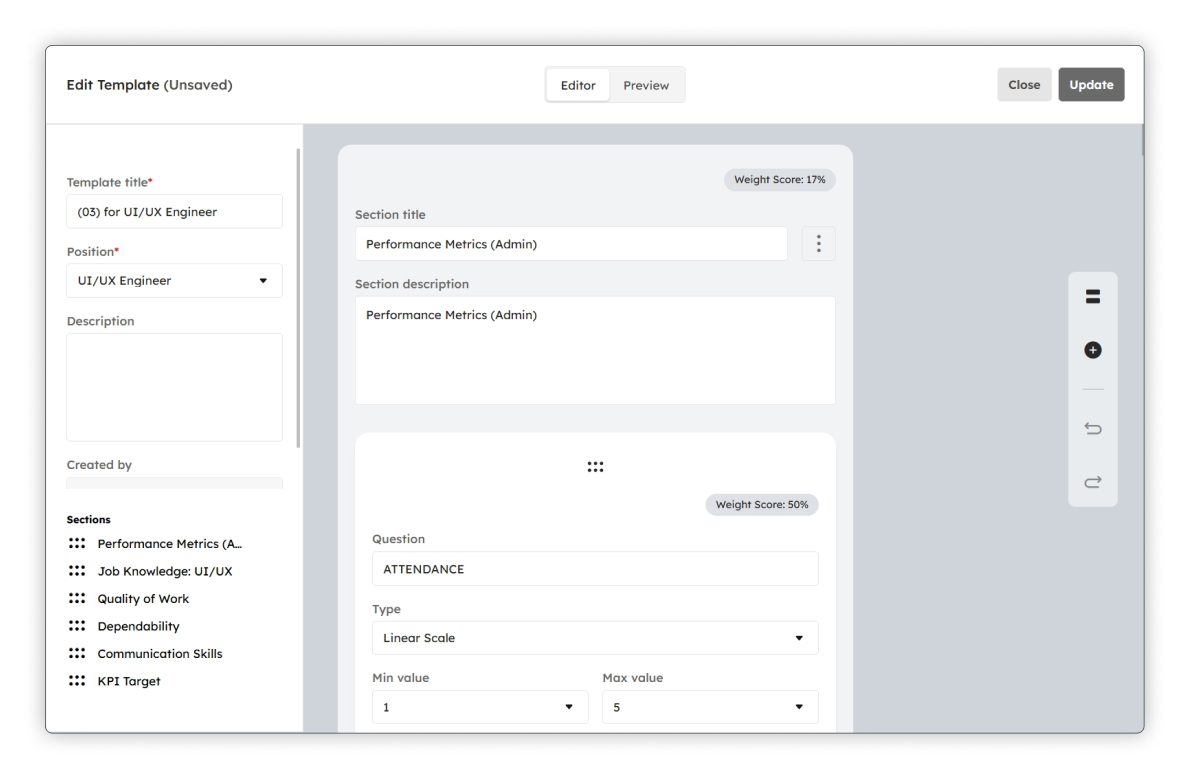Click the drag handle next to Dependability
The image size is (1190, 779).
[77, 626]
